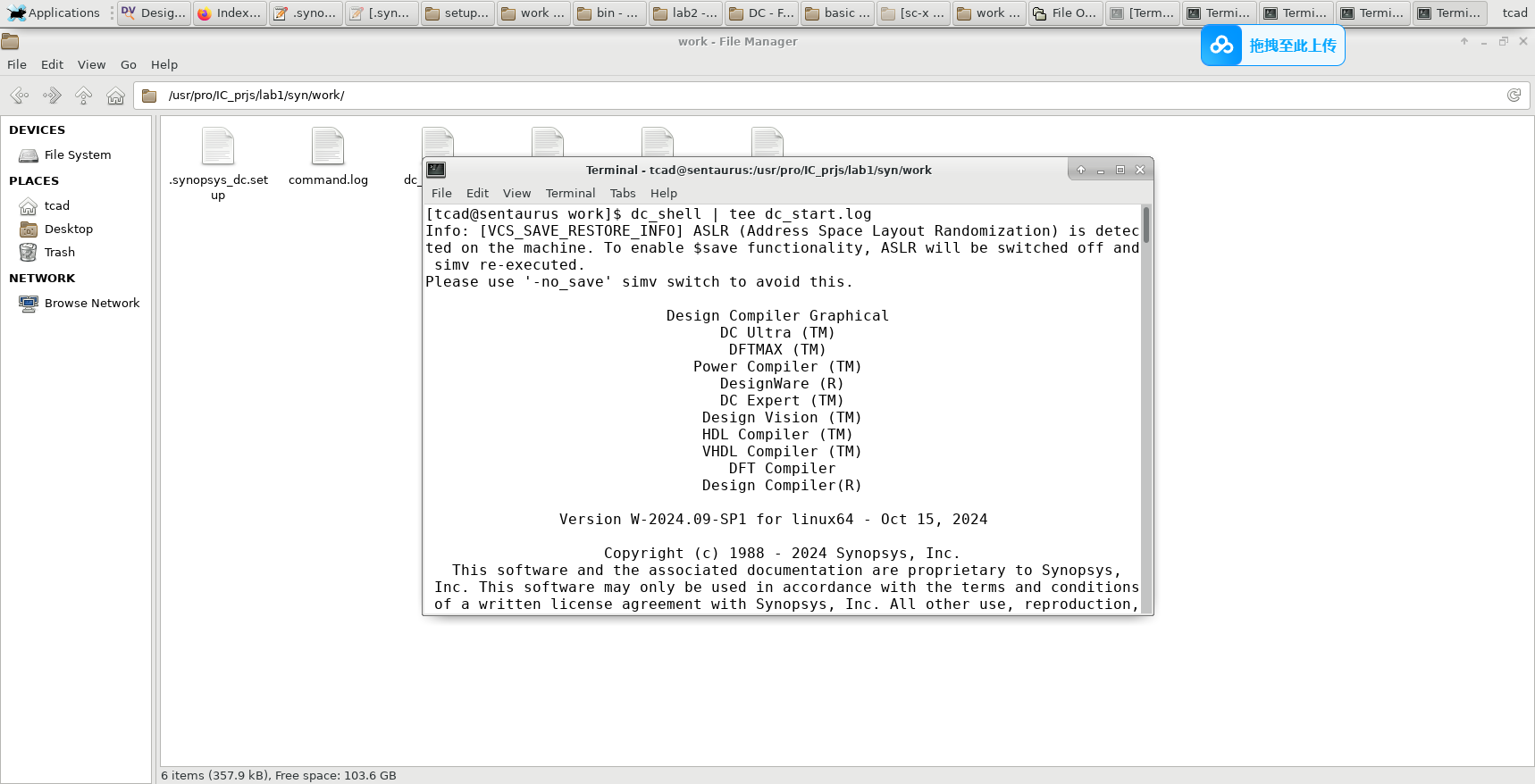Click the 拖拽至此上传 upload label
Viewport: 1535px width, 784px height.
coord(1293,46)
